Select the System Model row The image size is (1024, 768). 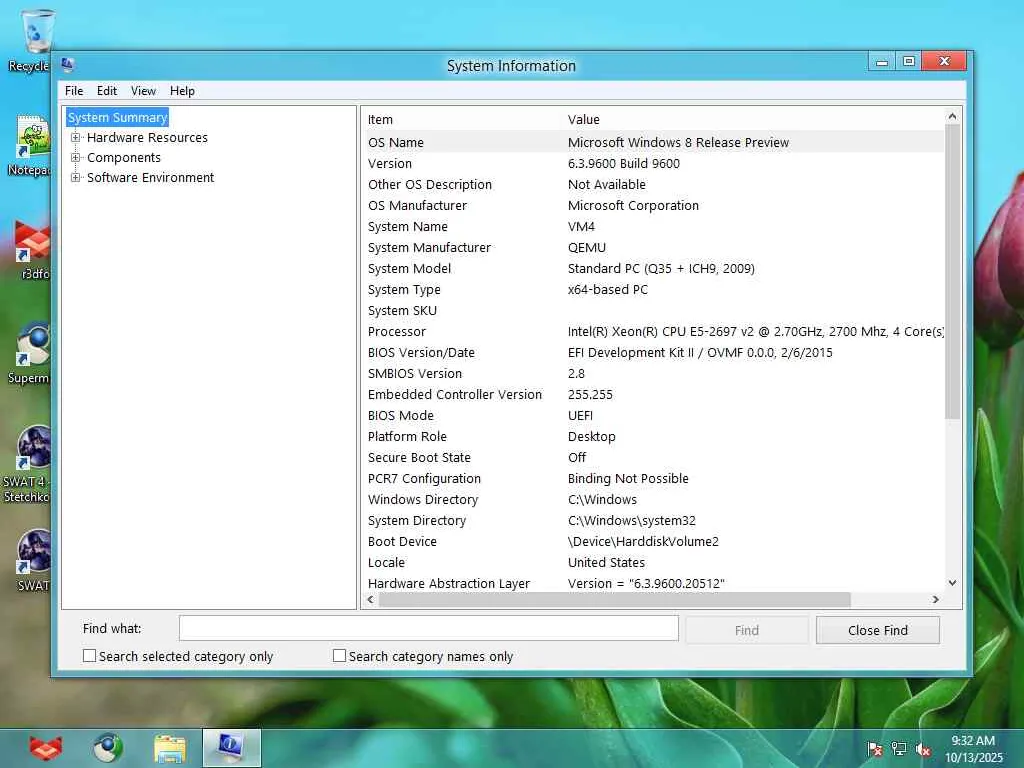pos(653,268)
